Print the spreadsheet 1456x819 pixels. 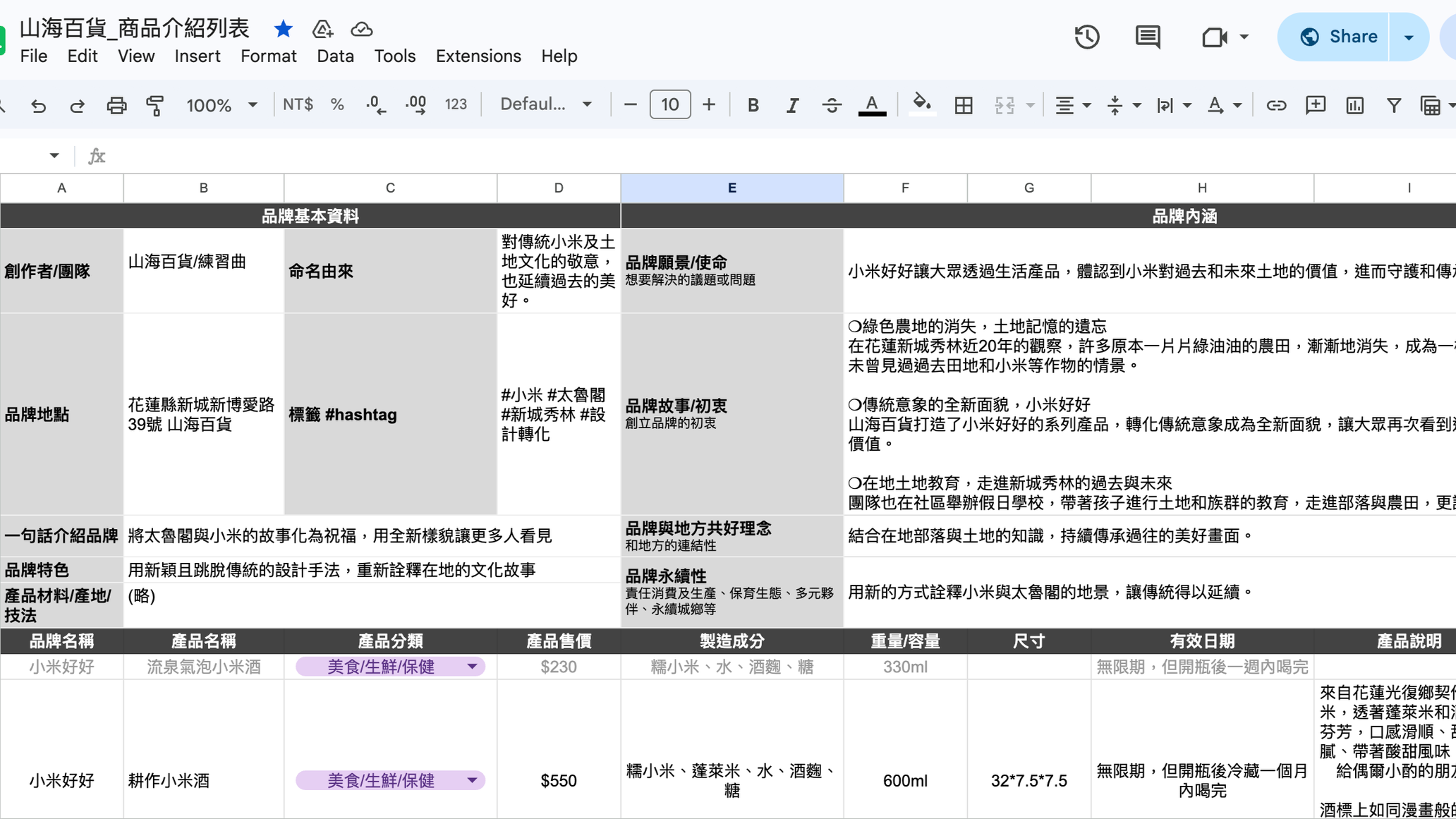click(116, 105)
